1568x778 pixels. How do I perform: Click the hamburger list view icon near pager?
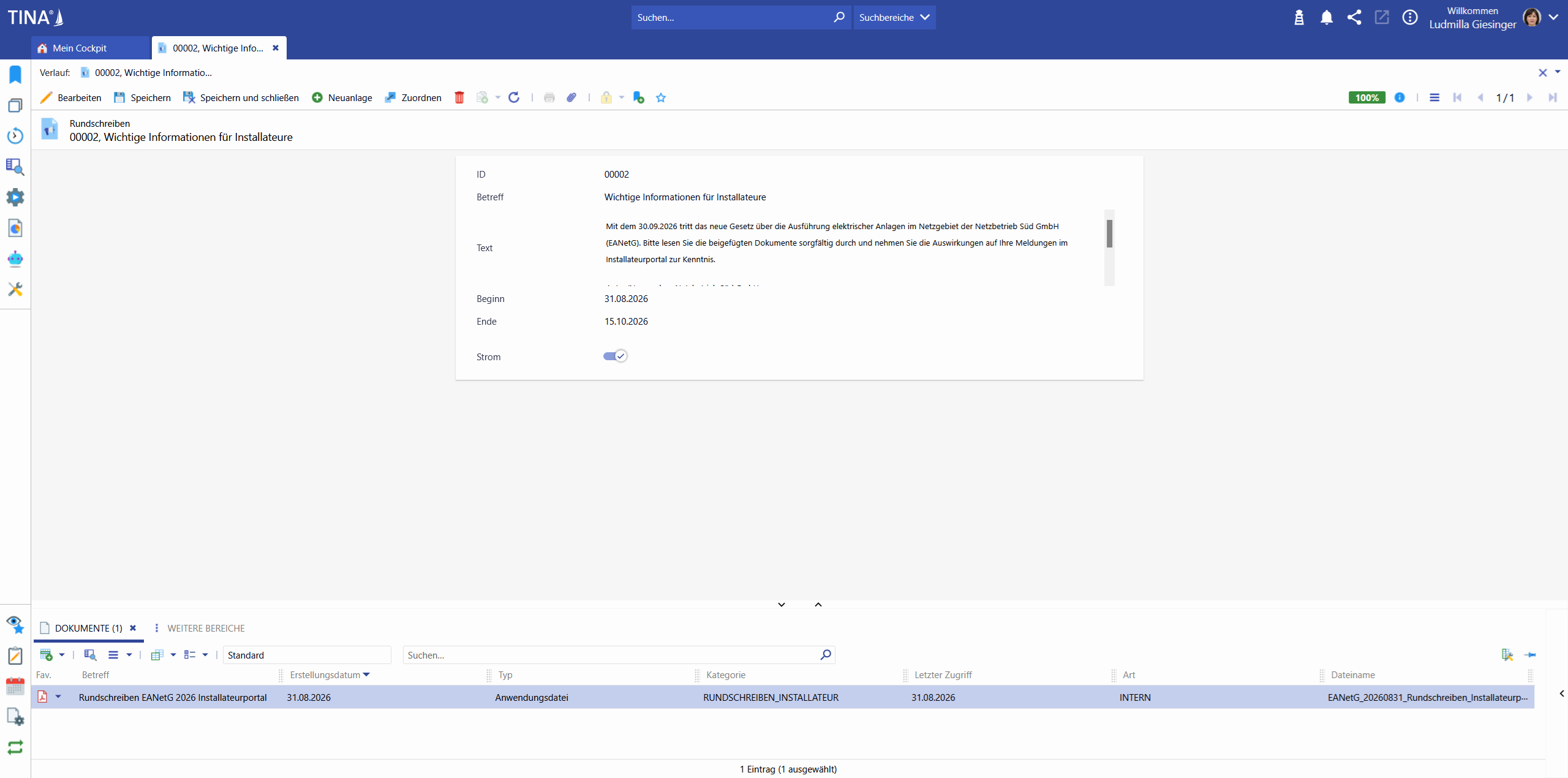tap(1434, 97)
